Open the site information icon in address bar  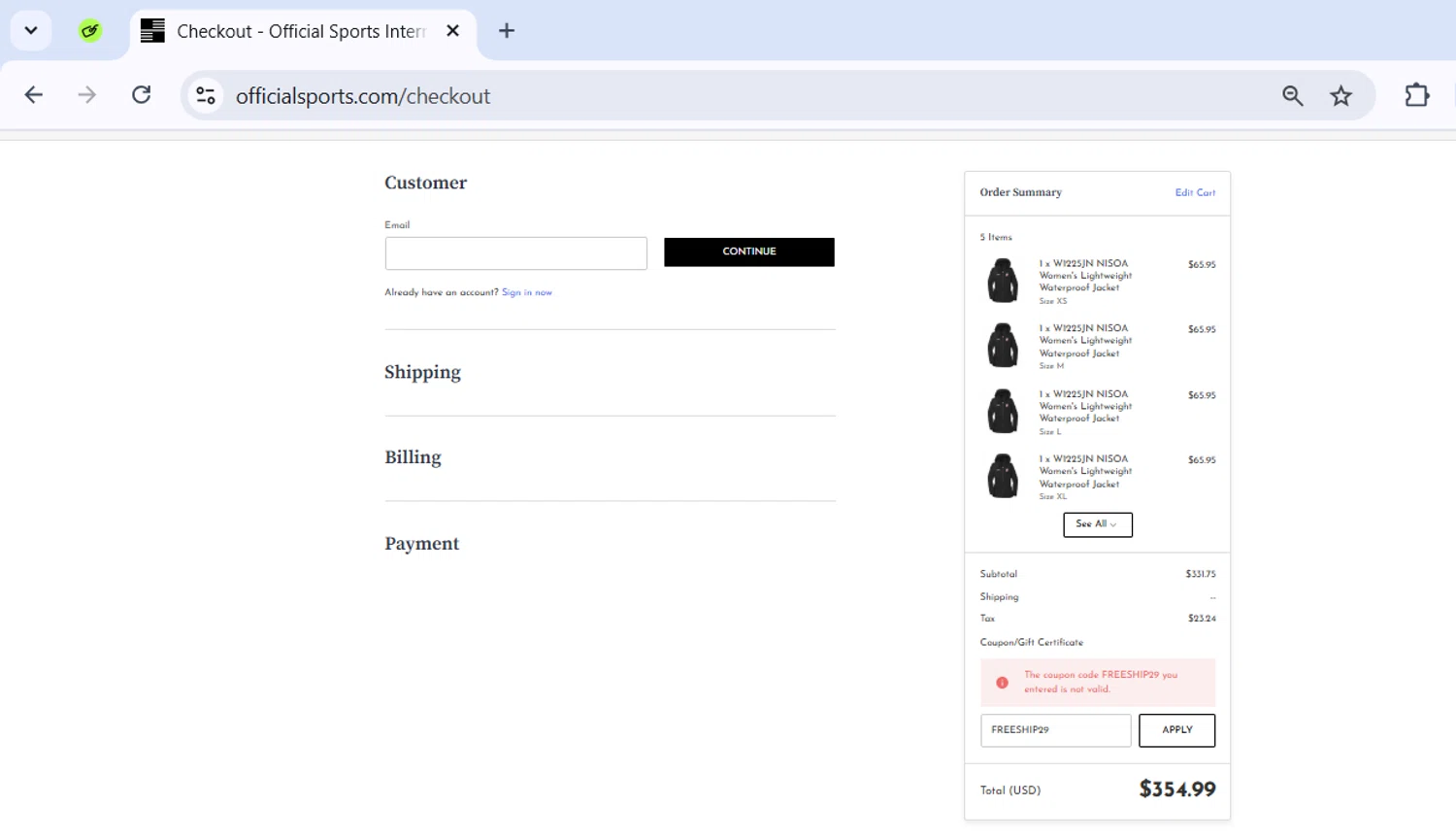206,95
